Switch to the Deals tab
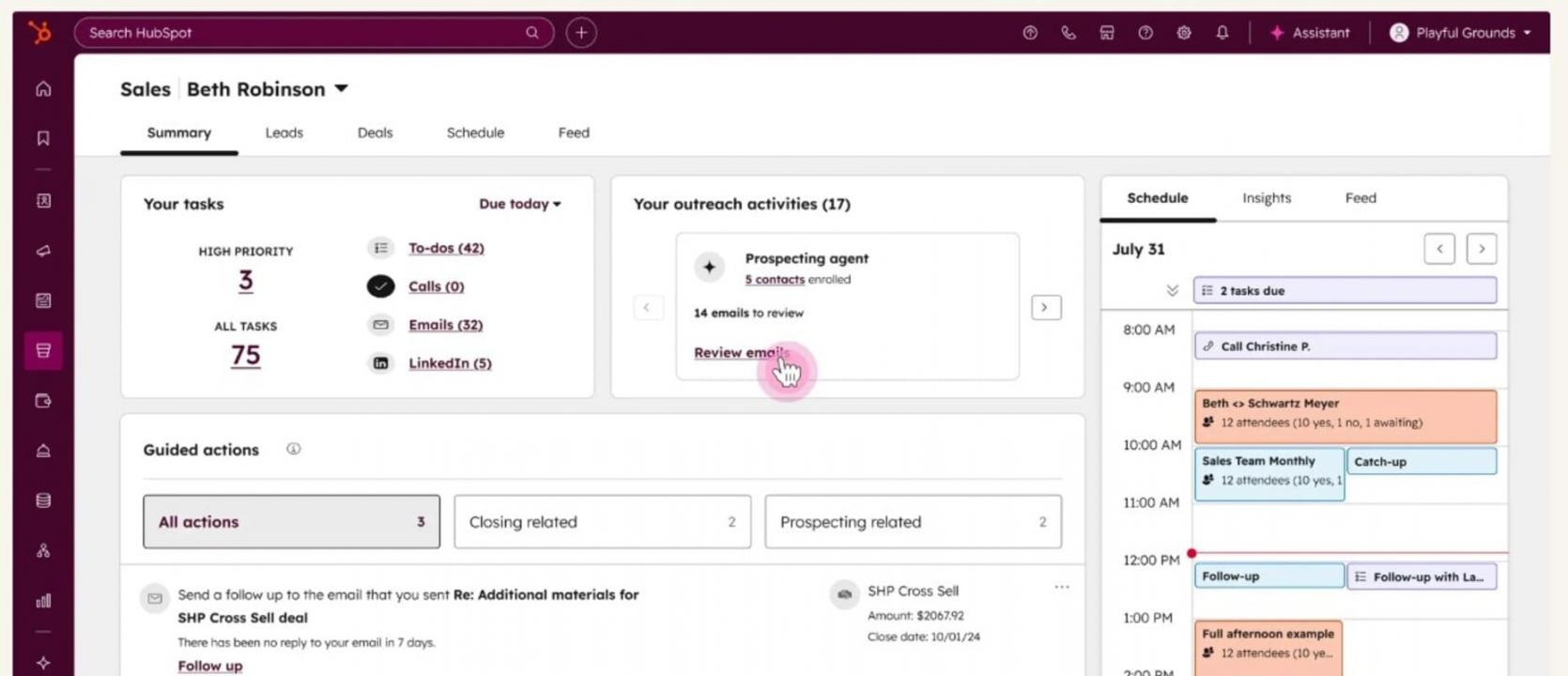 (x=376, y=133)
